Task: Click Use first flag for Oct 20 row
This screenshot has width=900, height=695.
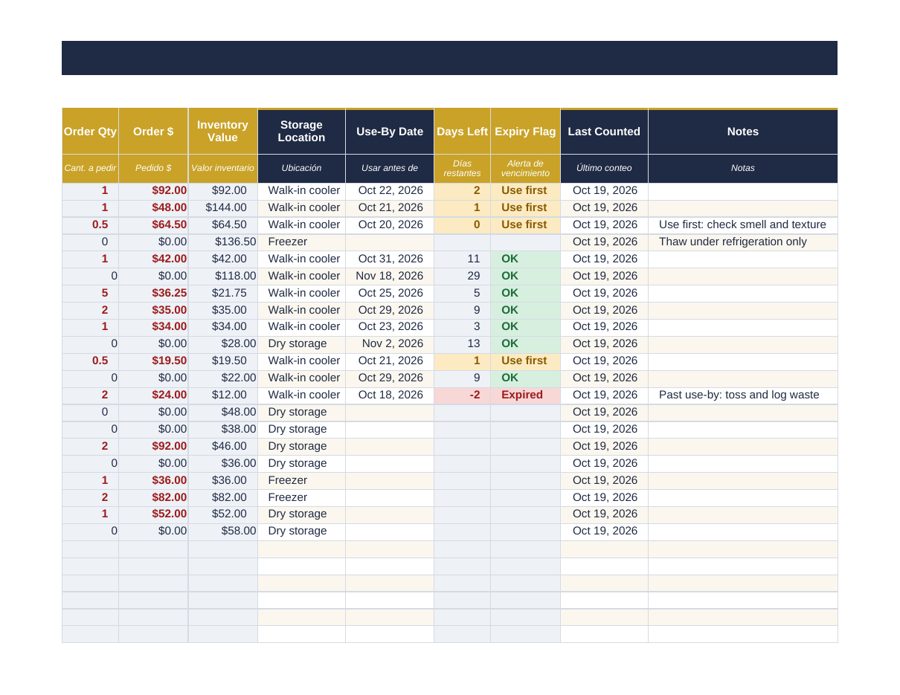Action: 525,225
